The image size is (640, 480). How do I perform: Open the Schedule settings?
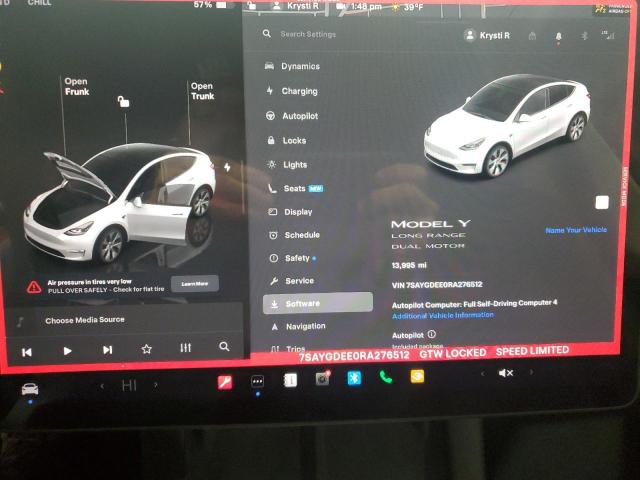pos(294,235)
